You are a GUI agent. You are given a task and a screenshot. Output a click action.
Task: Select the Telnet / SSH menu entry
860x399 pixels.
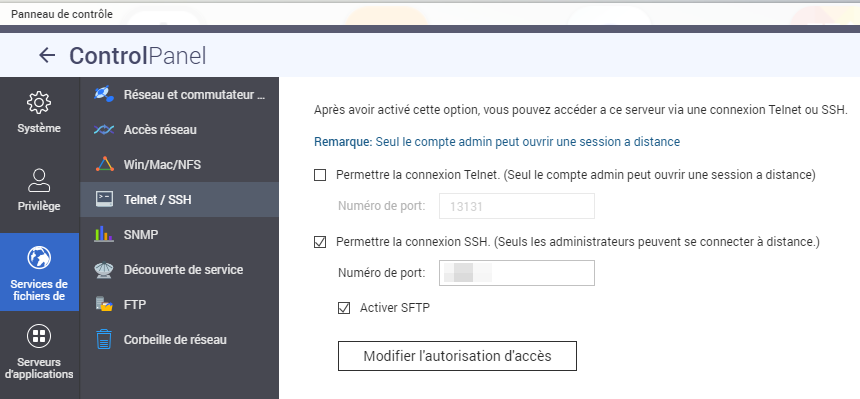tap(179, 199)
